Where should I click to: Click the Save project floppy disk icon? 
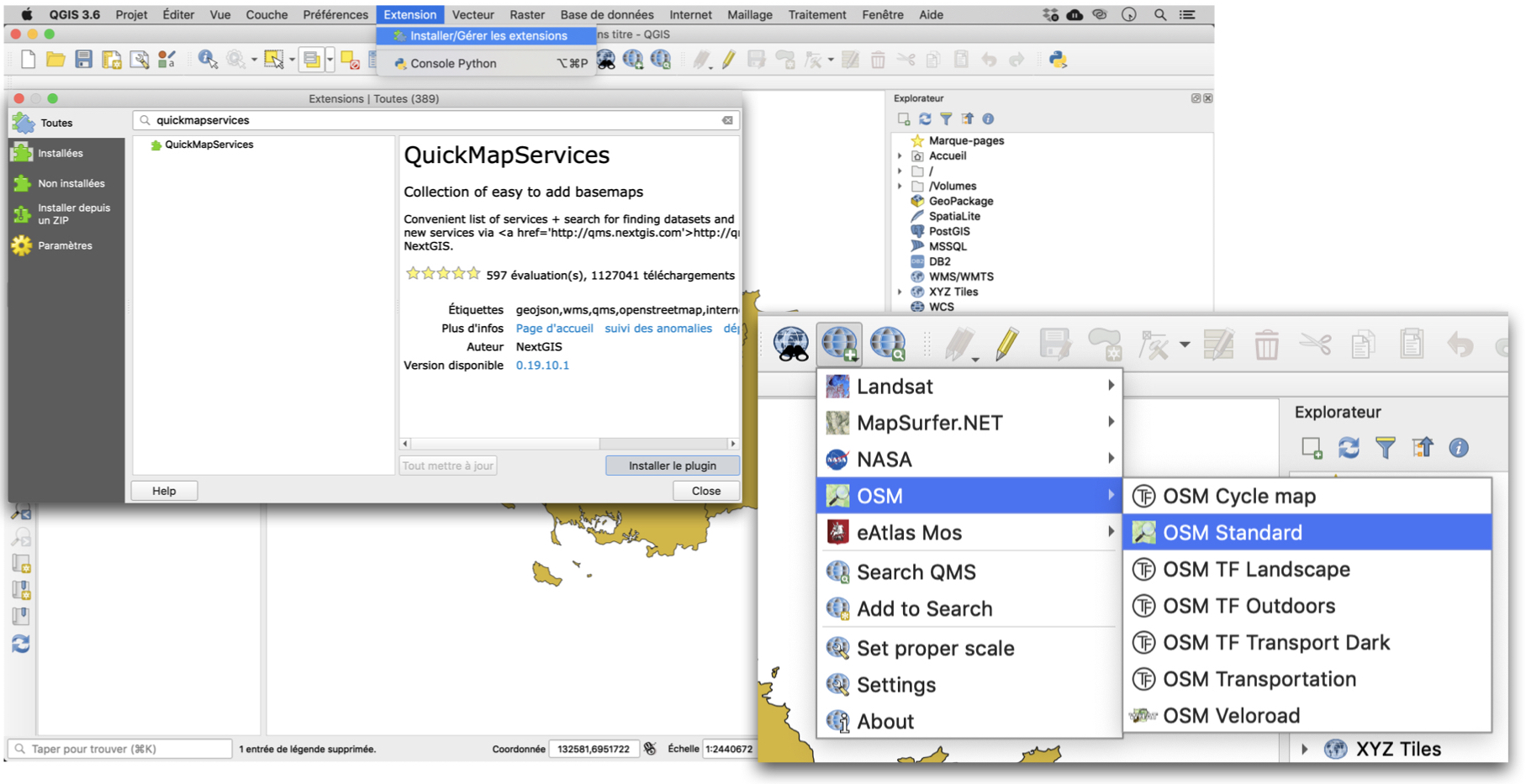(83, 60)
